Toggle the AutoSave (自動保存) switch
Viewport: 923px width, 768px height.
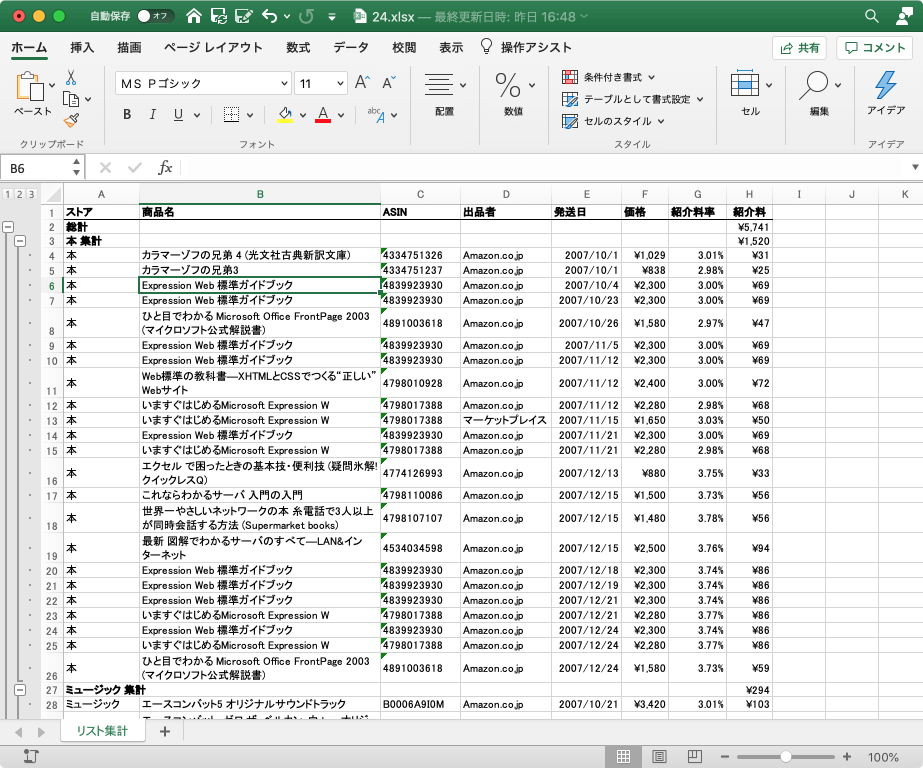154,16
